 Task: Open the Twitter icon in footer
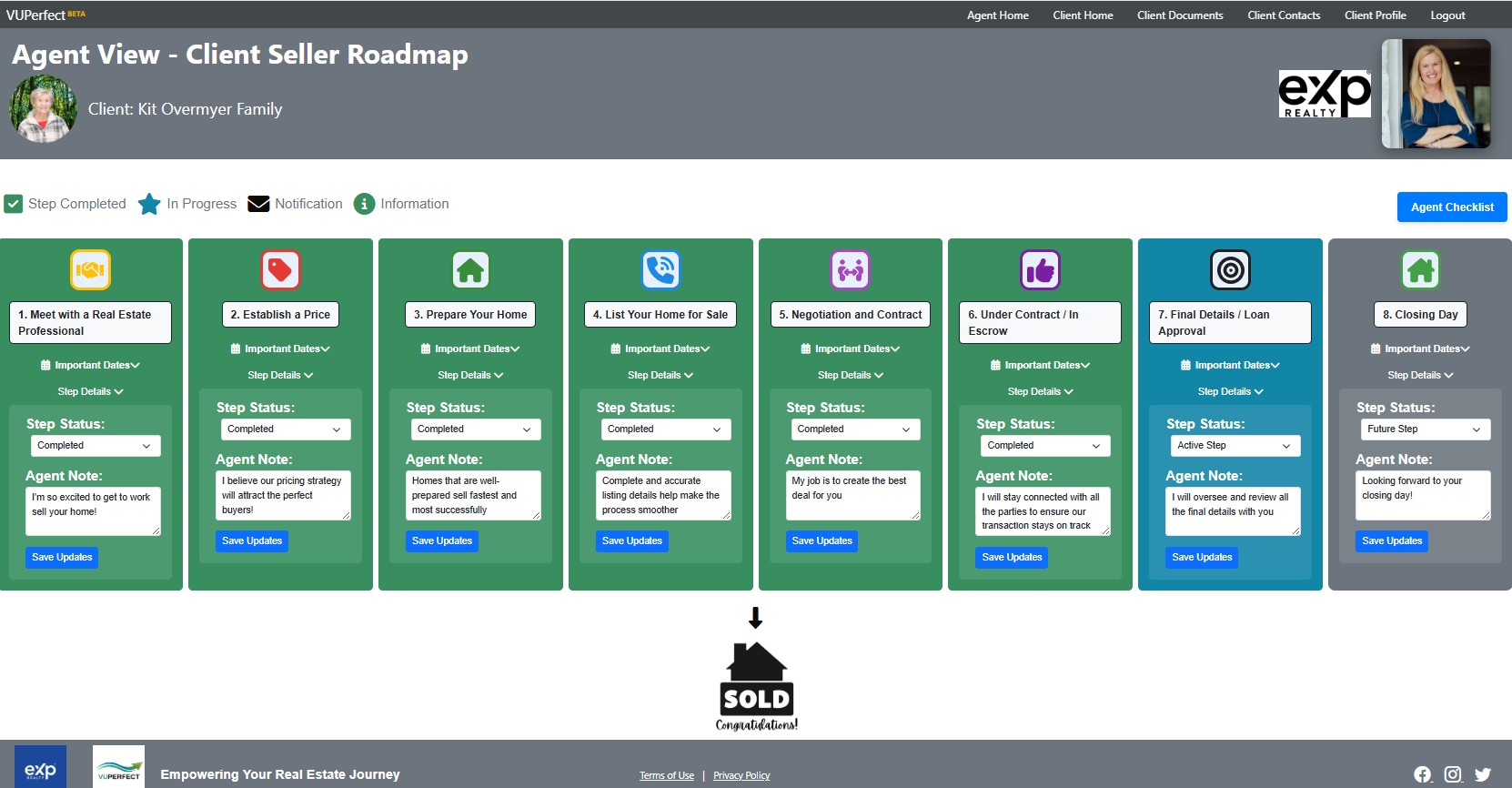1483,774
